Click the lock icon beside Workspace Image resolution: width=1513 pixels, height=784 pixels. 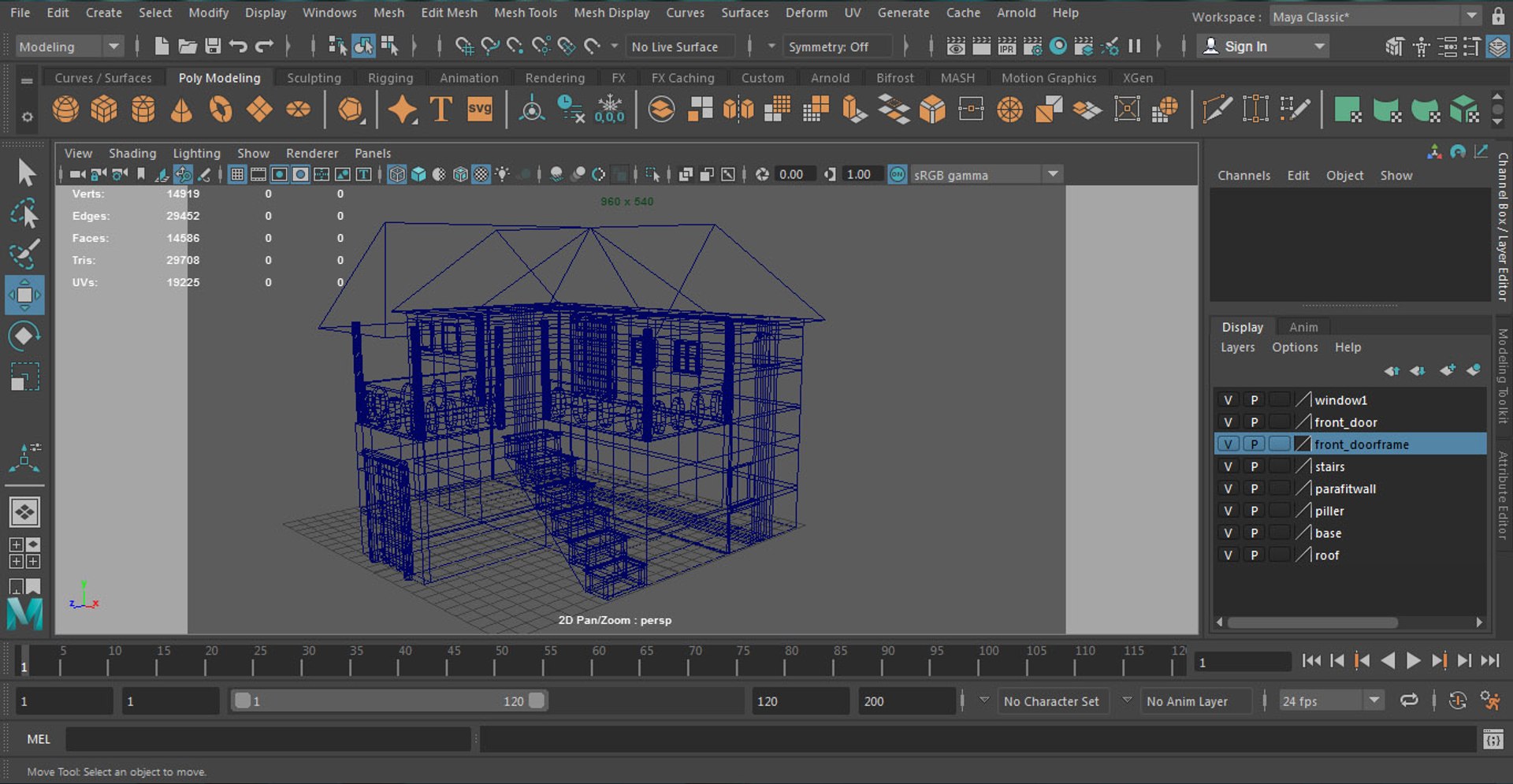[x=1498, y=16]
